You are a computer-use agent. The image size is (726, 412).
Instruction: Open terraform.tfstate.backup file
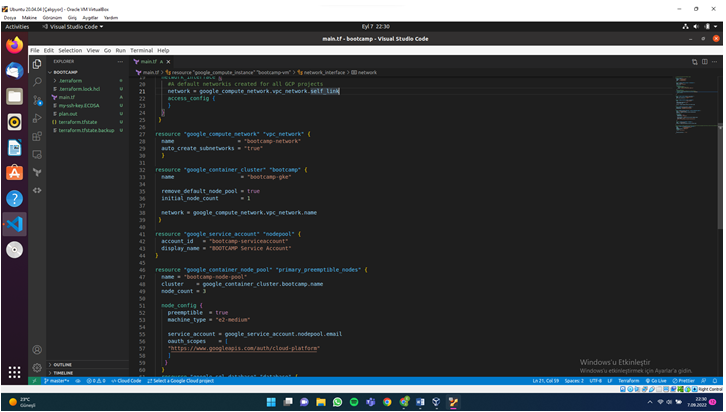88,131
